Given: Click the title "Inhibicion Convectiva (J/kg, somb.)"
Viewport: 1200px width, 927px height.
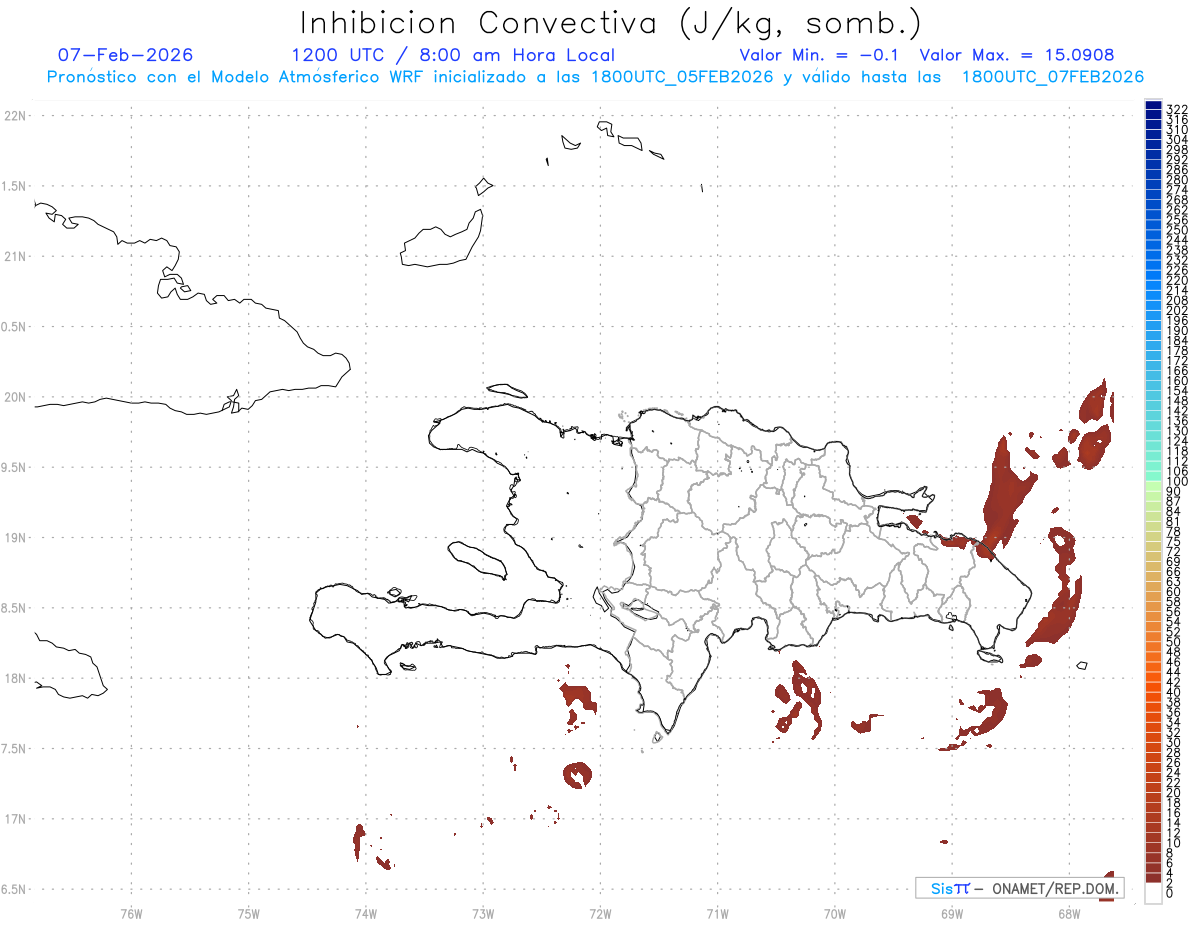Looking at the screenshot, I should click(x=611, y=23).
